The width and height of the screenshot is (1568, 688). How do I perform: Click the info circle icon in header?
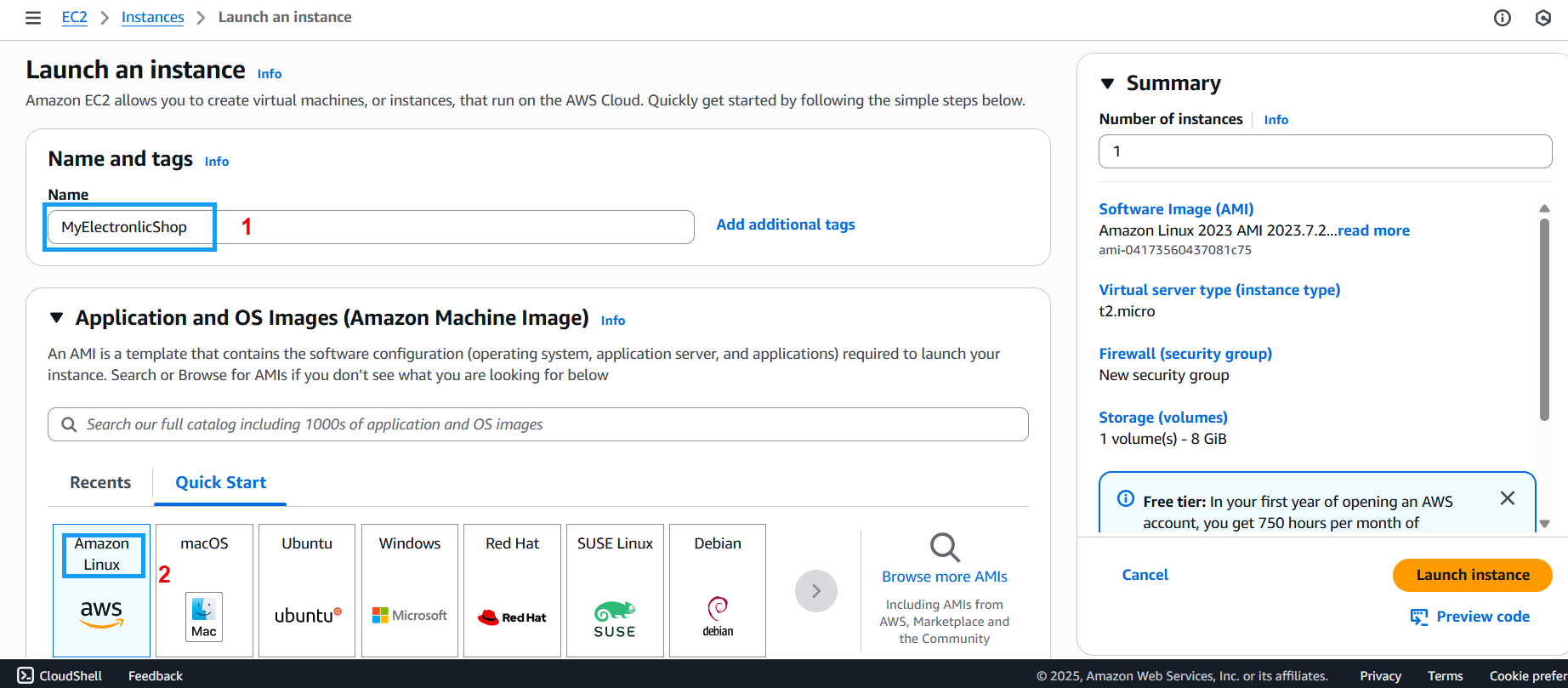point(1503,18)
